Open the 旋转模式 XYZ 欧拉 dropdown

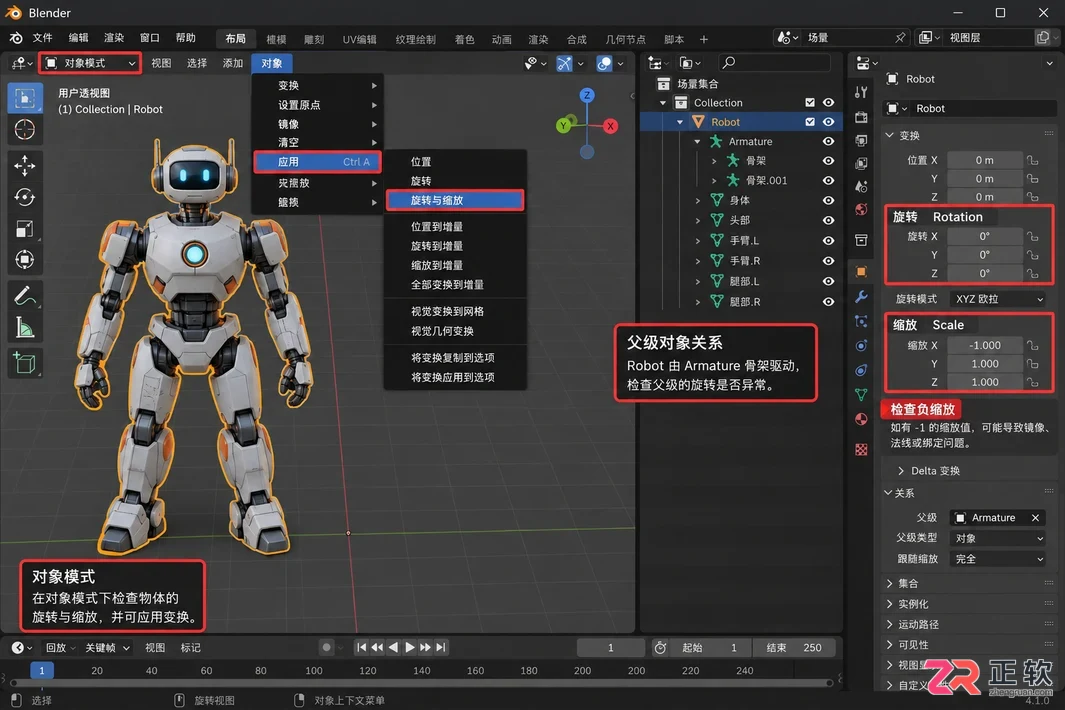(998, 299)
